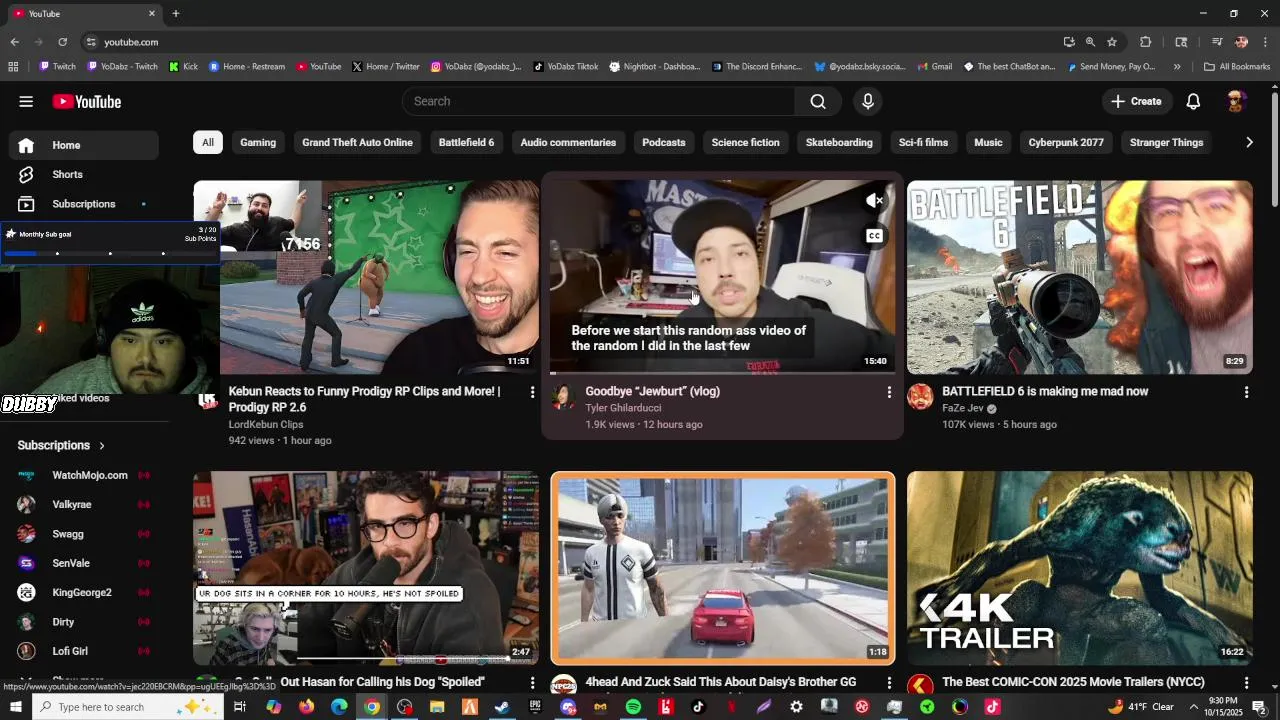Filter by Music chip

coord(988,142)
